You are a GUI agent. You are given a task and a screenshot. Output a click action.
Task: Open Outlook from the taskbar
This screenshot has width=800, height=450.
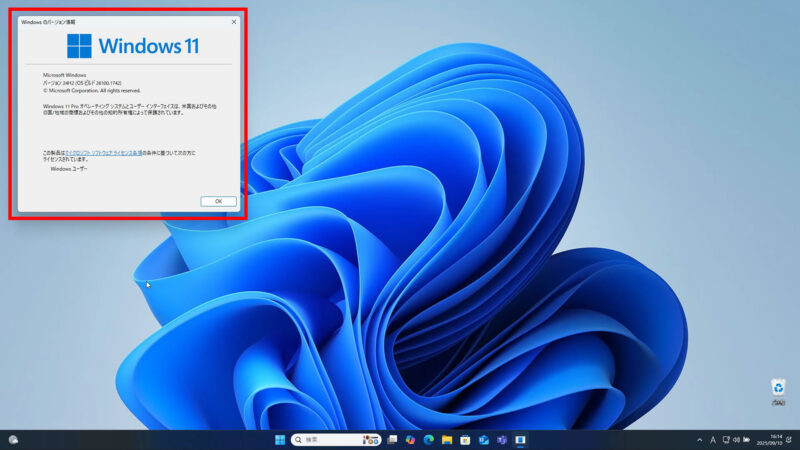(x=483, y=440)
